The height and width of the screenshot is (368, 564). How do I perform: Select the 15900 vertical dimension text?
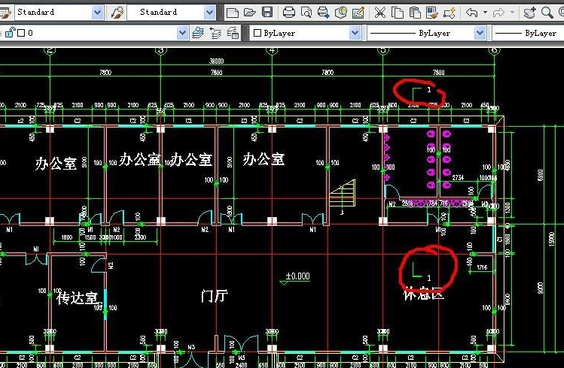pos(551,239)
